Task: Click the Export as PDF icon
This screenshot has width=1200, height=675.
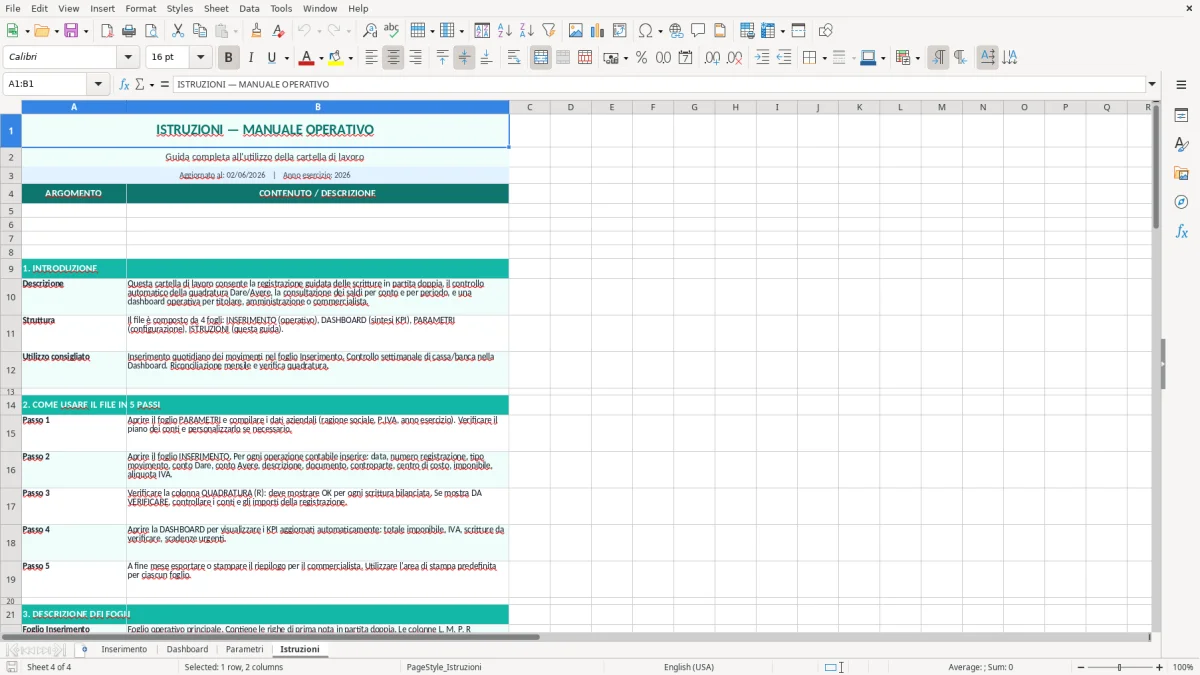Action: (107, 31)
